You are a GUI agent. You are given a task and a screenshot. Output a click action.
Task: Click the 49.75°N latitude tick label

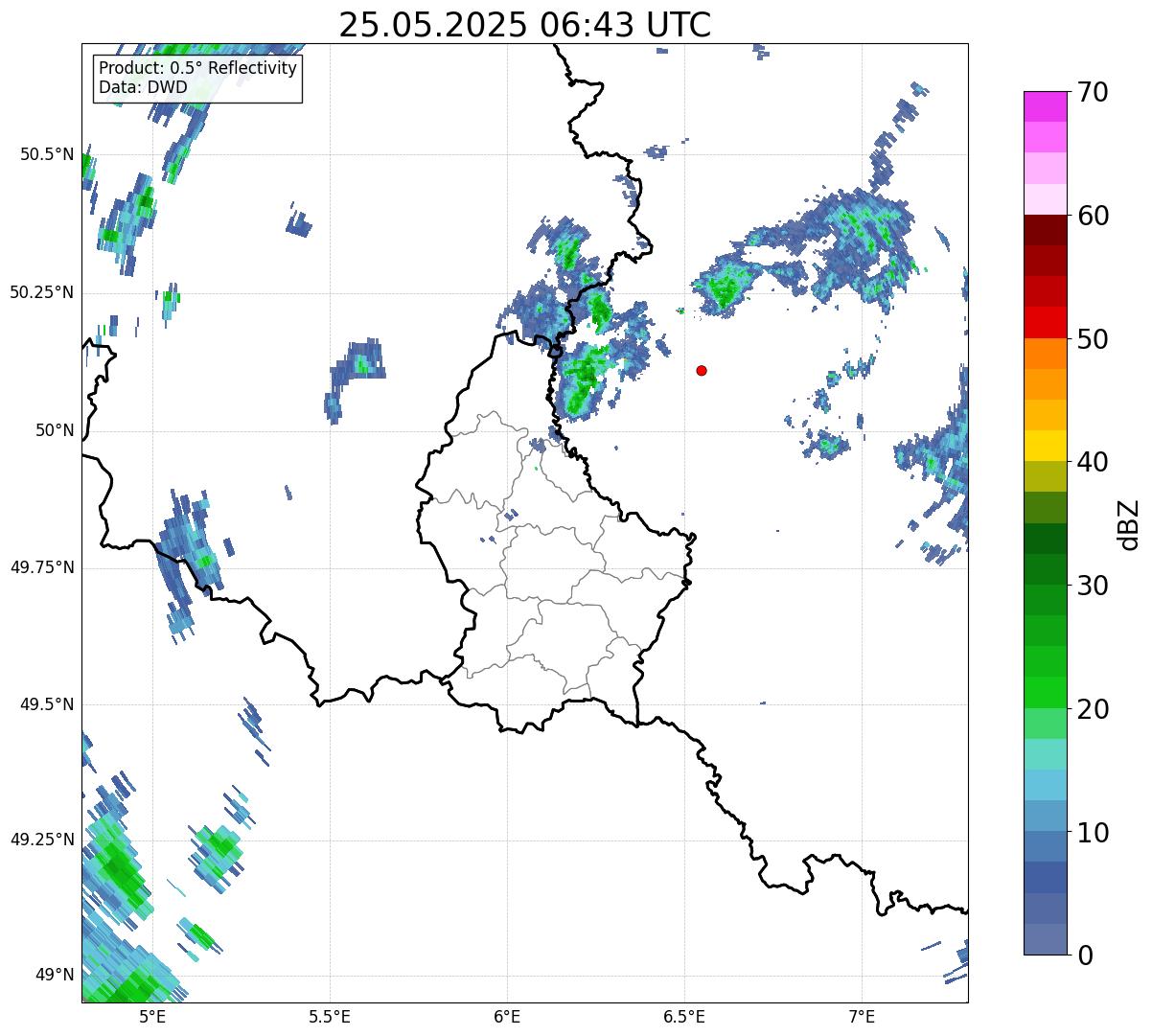click(42, 567)
